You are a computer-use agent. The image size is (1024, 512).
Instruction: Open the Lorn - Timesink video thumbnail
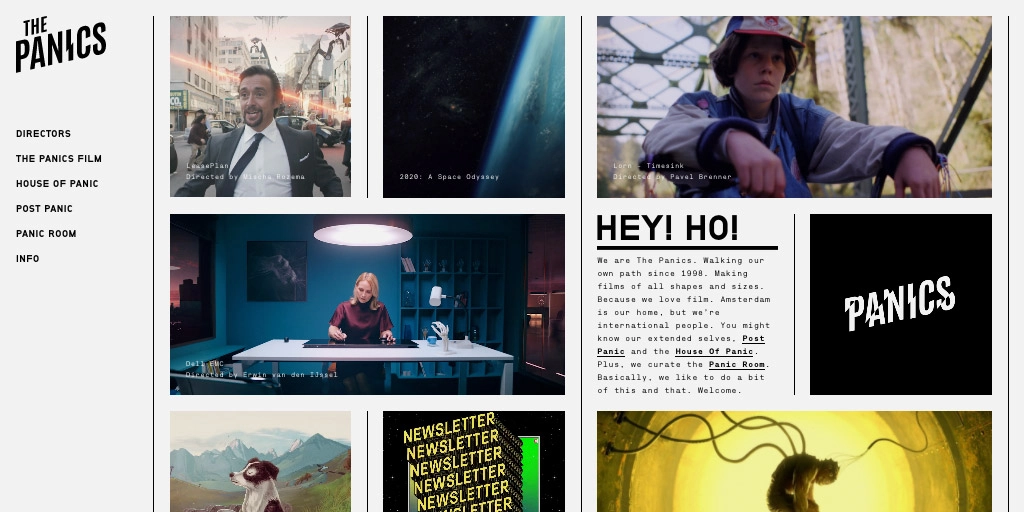click(x=794, y=106)
